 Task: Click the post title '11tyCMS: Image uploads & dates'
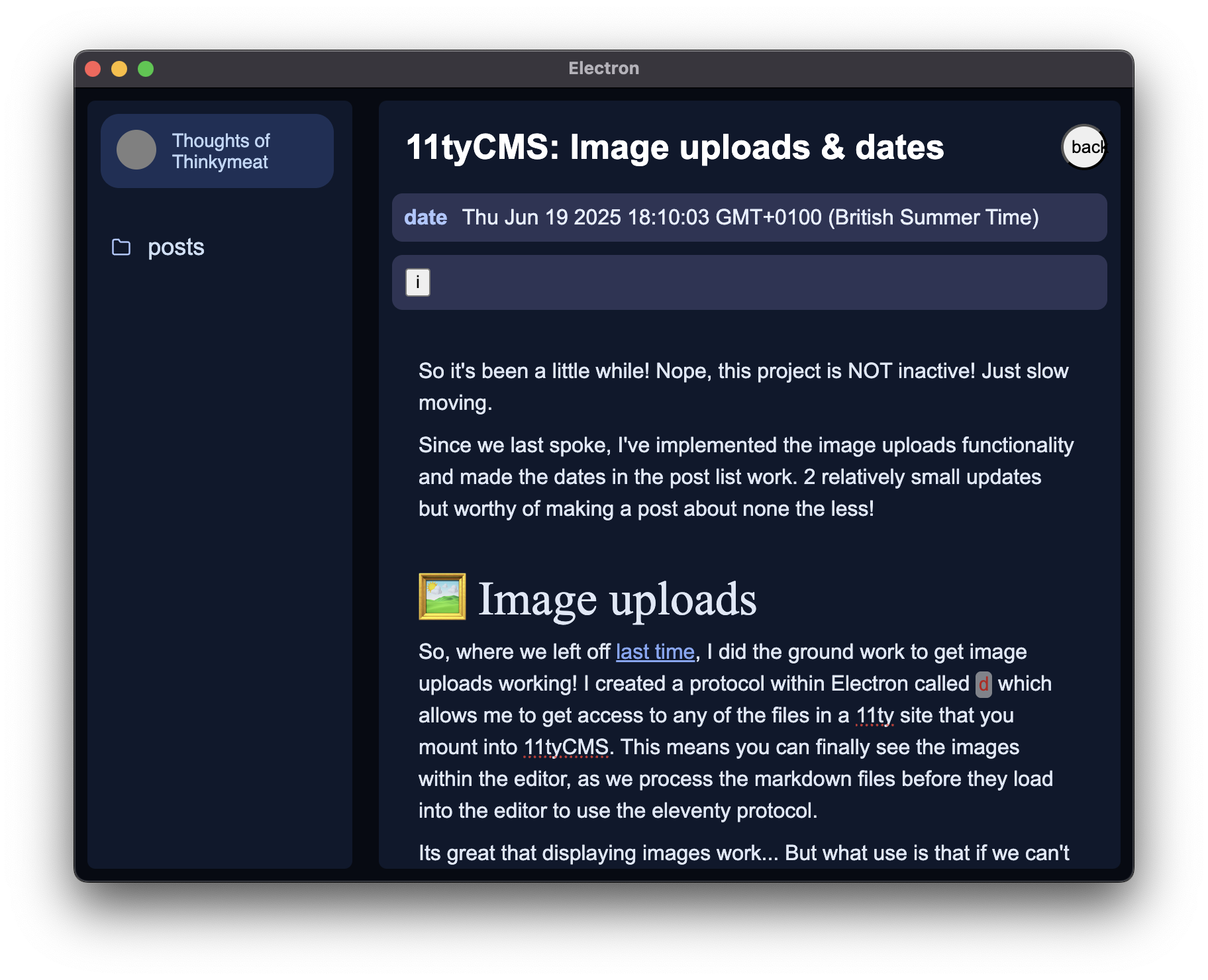pos(675,147)
